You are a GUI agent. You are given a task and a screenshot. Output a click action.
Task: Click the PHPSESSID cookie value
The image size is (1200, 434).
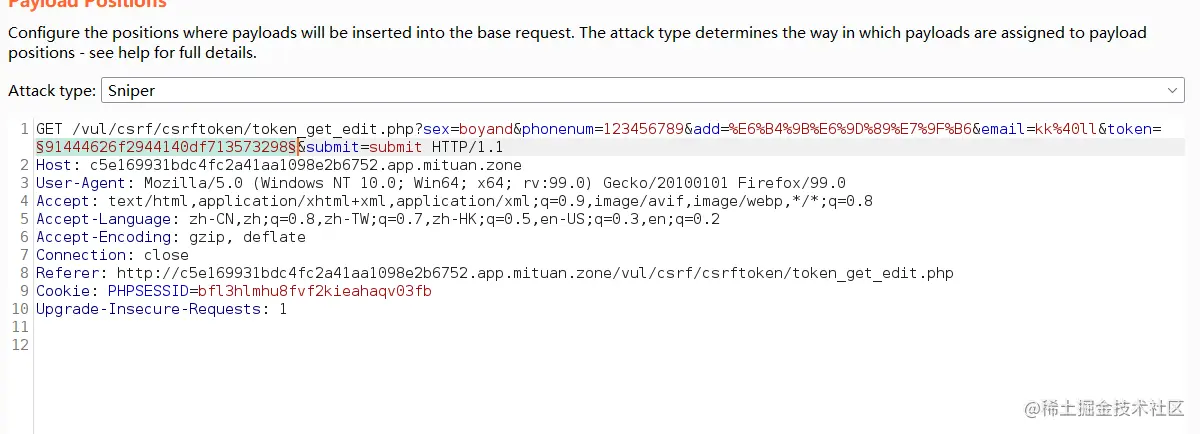(x=315, y=291)
